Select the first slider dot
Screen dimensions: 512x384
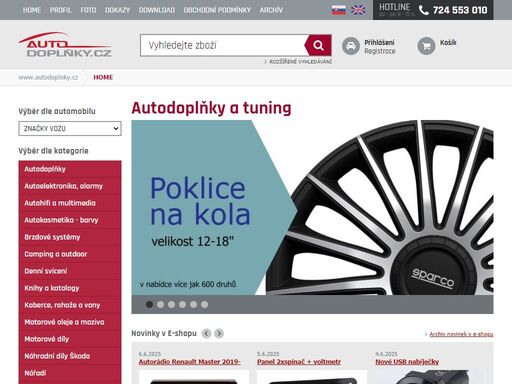[149, 304]
